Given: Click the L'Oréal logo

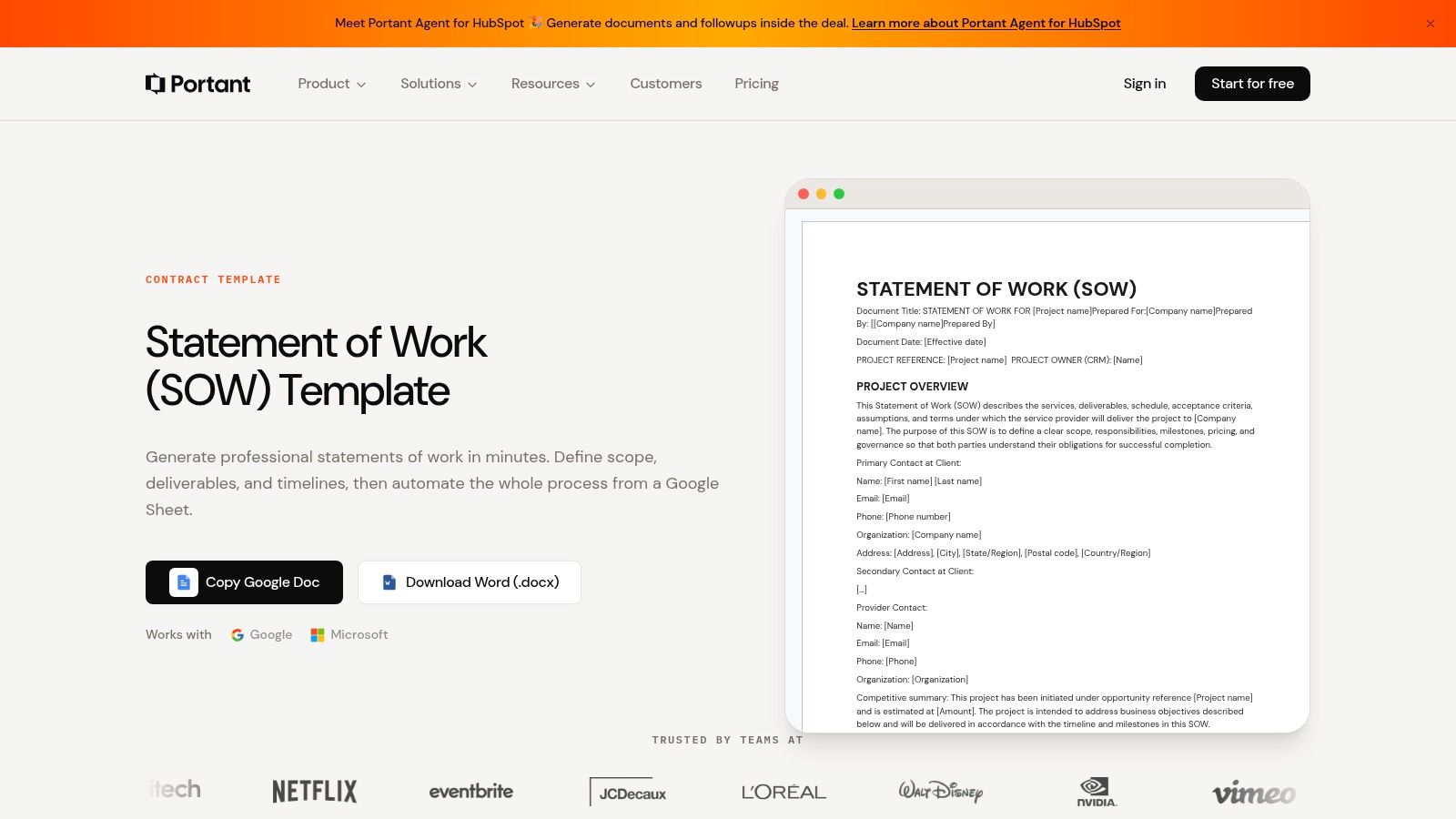Looking at the screenshot, I should [784, 792].
